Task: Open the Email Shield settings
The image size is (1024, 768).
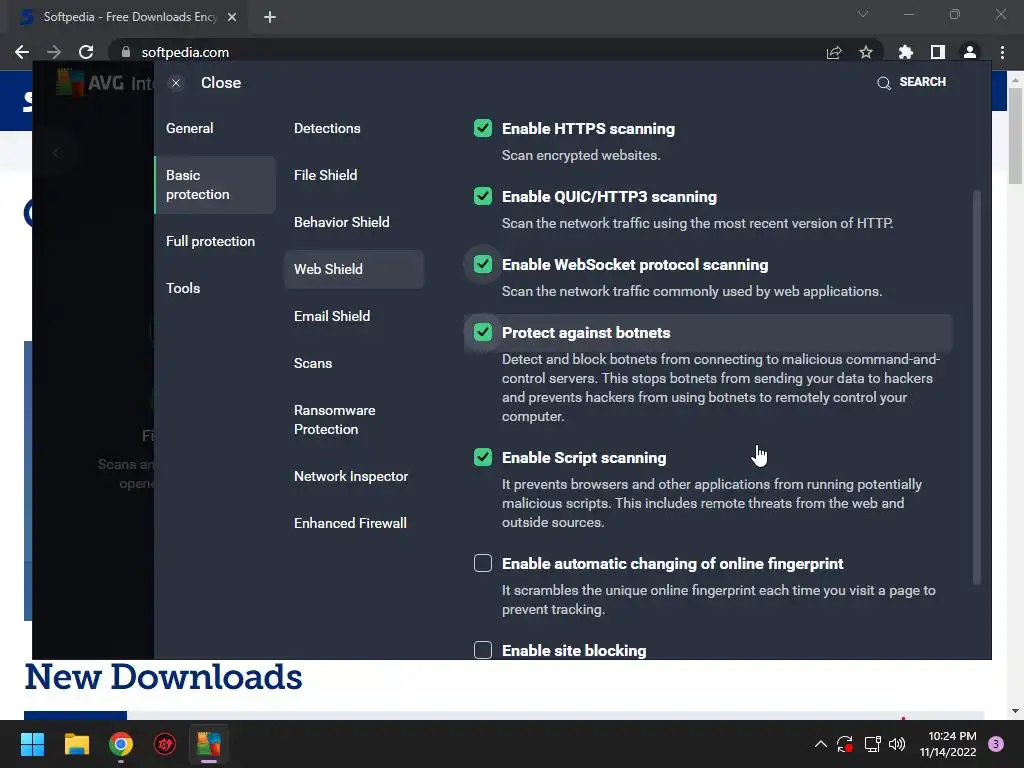Action: point(332,316)
